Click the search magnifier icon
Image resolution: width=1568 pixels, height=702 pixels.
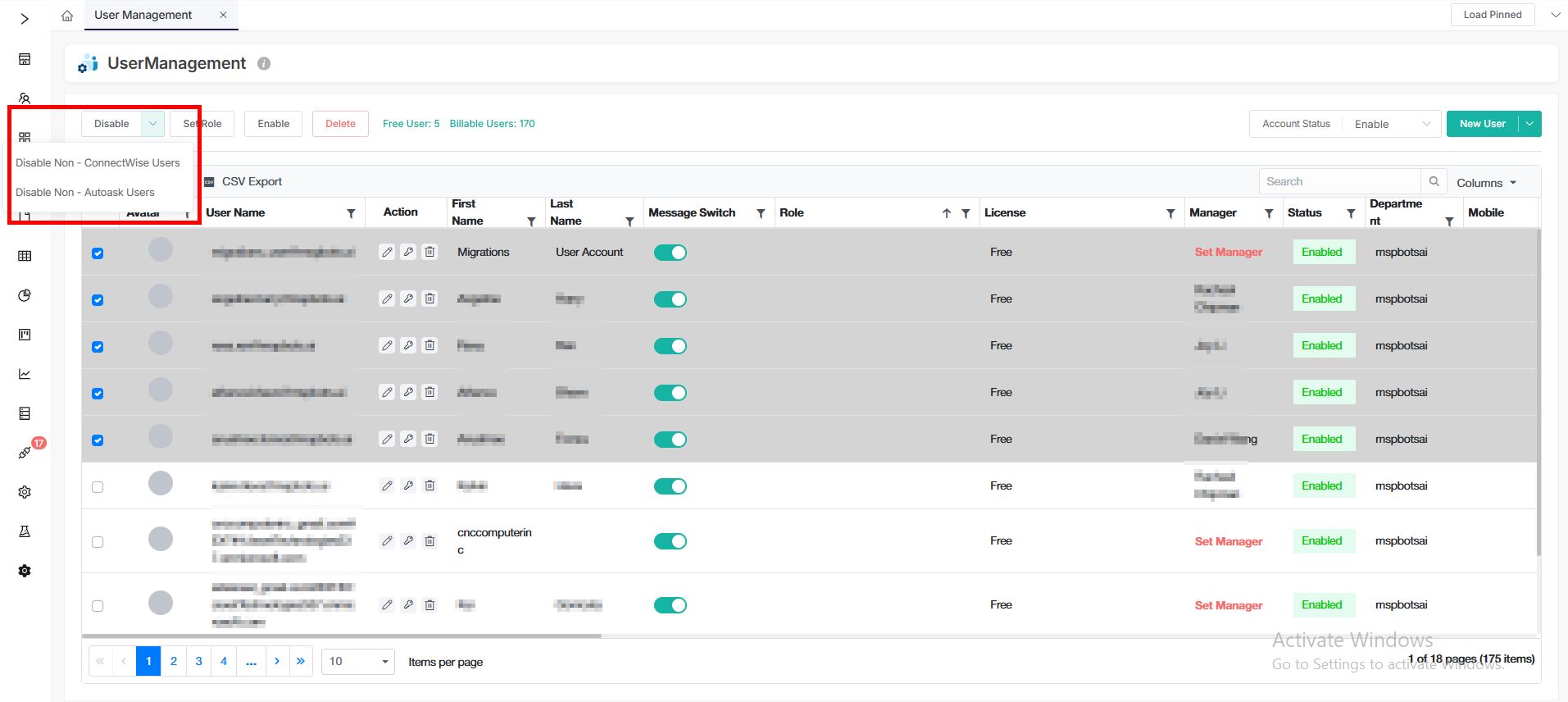1434,181
